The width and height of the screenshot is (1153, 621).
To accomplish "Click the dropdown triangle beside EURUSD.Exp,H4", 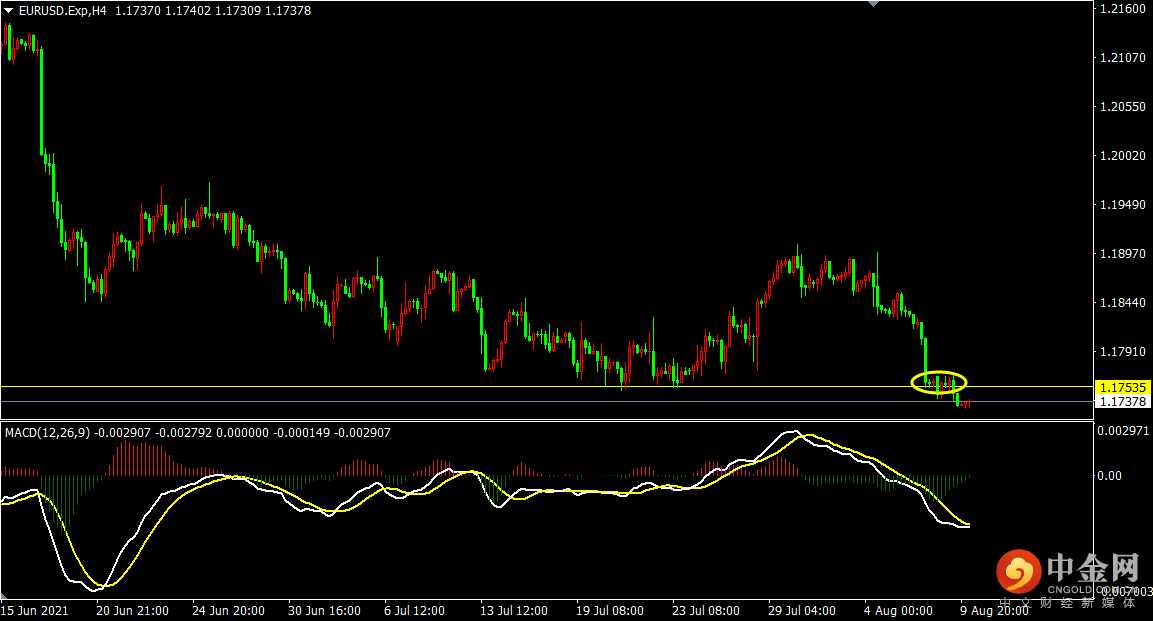I will 9,10.
